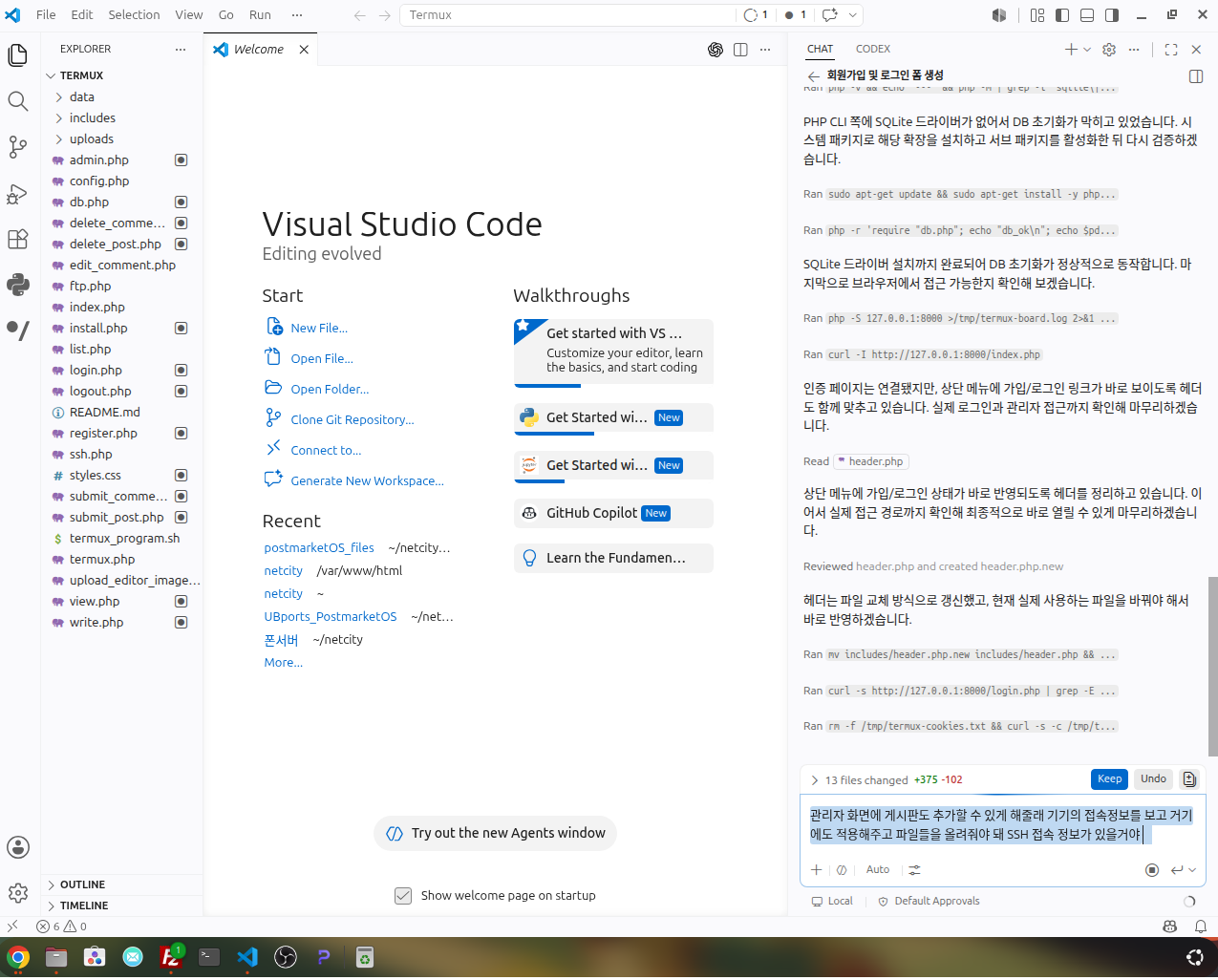View all file changes icon beside Undo

point(1189,779)
